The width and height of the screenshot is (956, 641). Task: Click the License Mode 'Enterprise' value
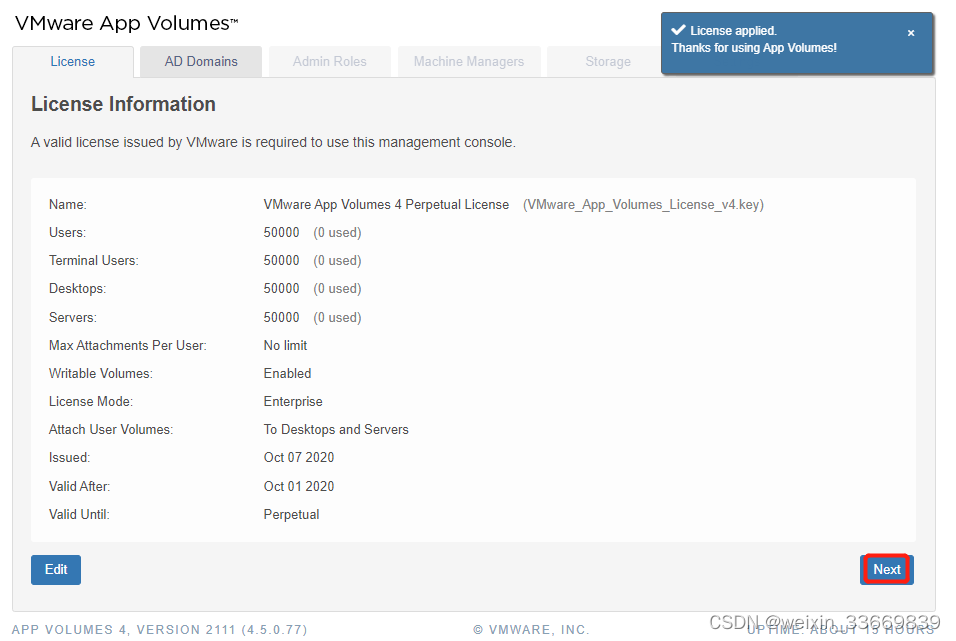293,402
